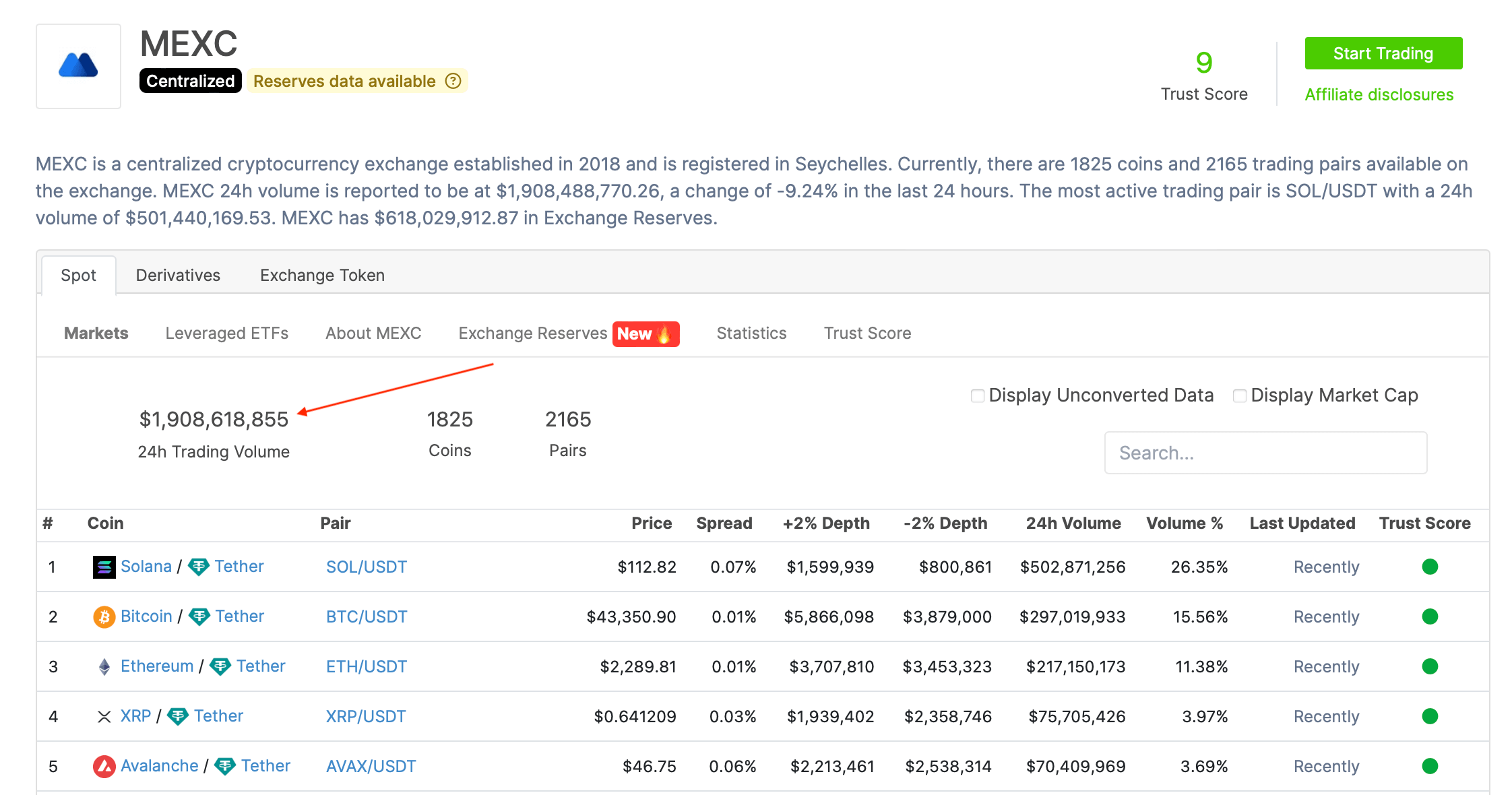
Task: Click the green trust score dot for BTC/USDT
Action: pyautogui.click(x=1430, y=616)
